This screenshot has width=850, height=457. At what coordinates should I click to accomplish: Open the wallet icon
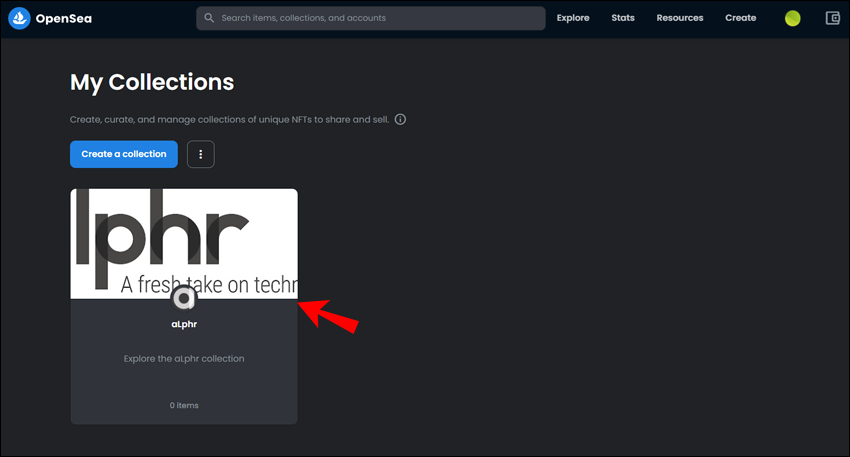(x=833, y=18)
